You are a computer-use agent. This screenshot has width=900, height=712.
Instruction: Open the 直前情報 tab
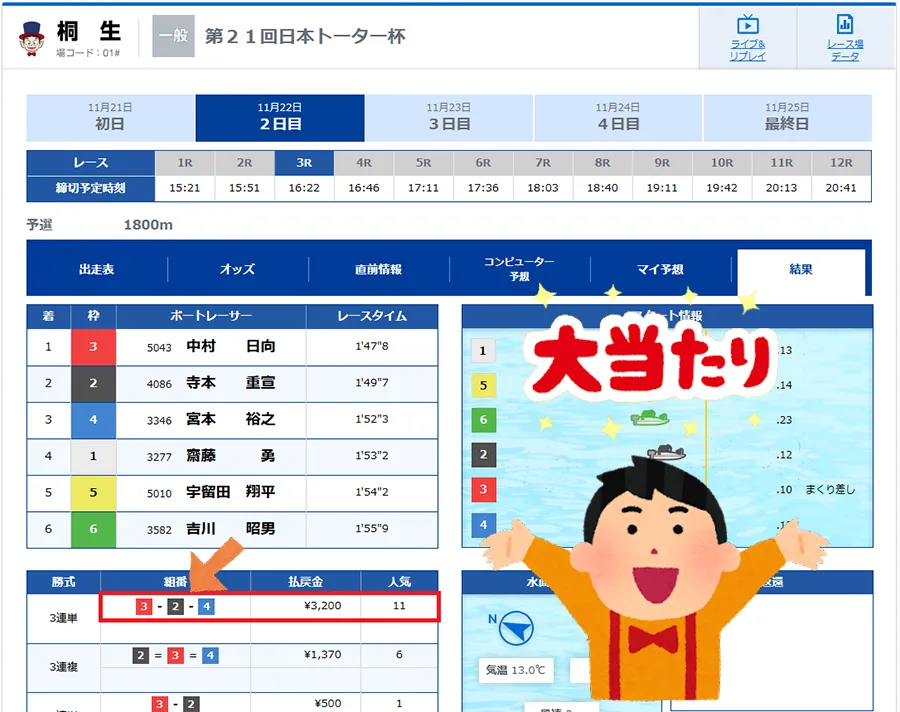point(378,269)
